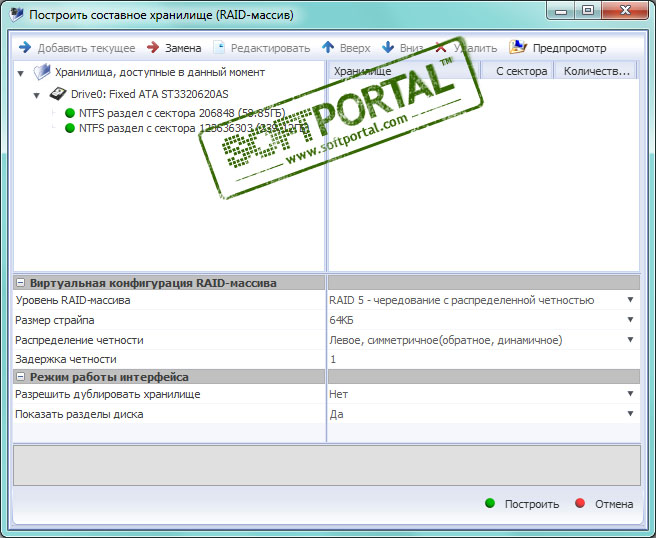Screen dimensions: 656x538
Task: Click the green circle next to Построить
Action: [x=490, y=503]
